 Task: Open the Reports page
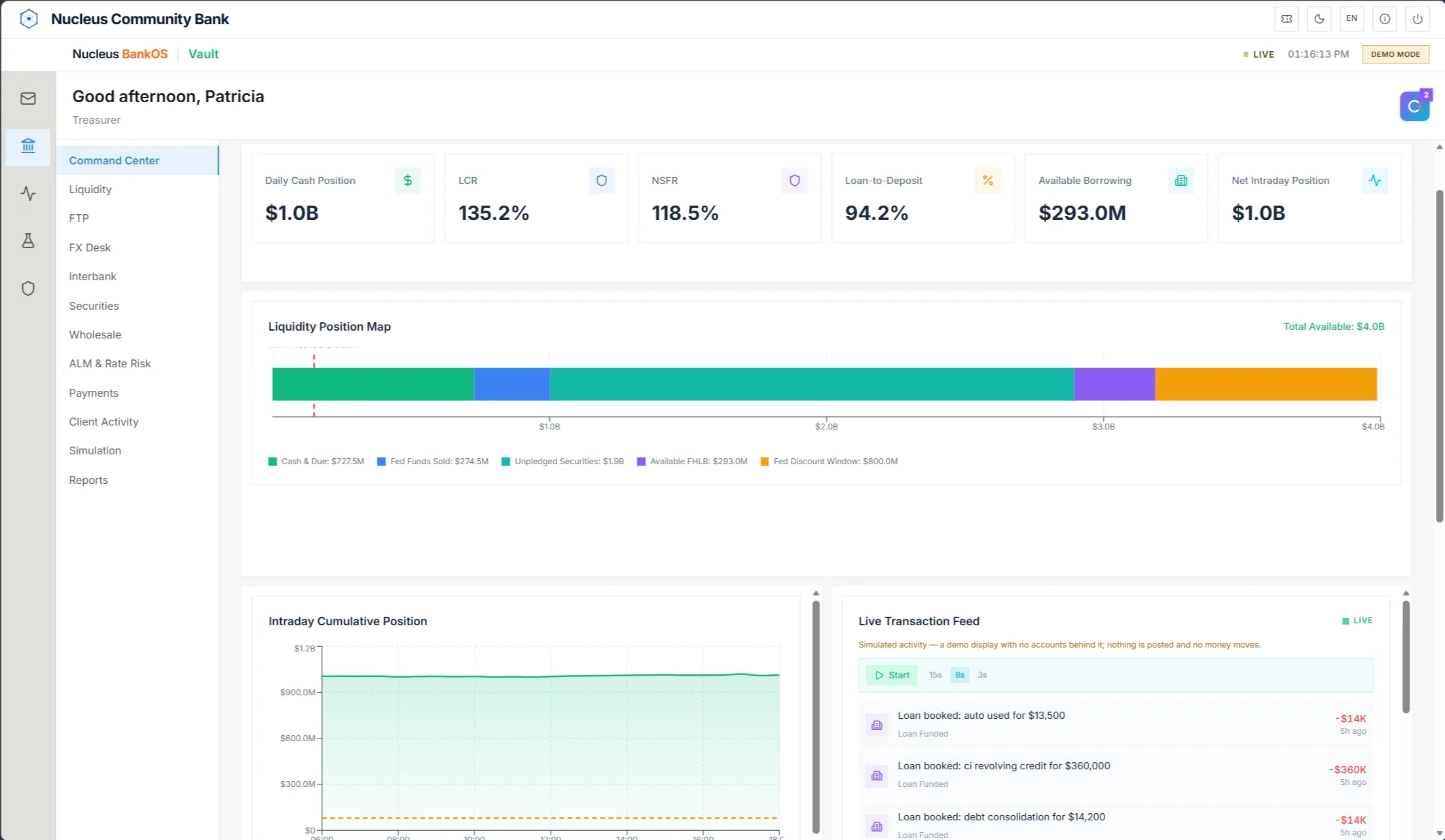137,480
